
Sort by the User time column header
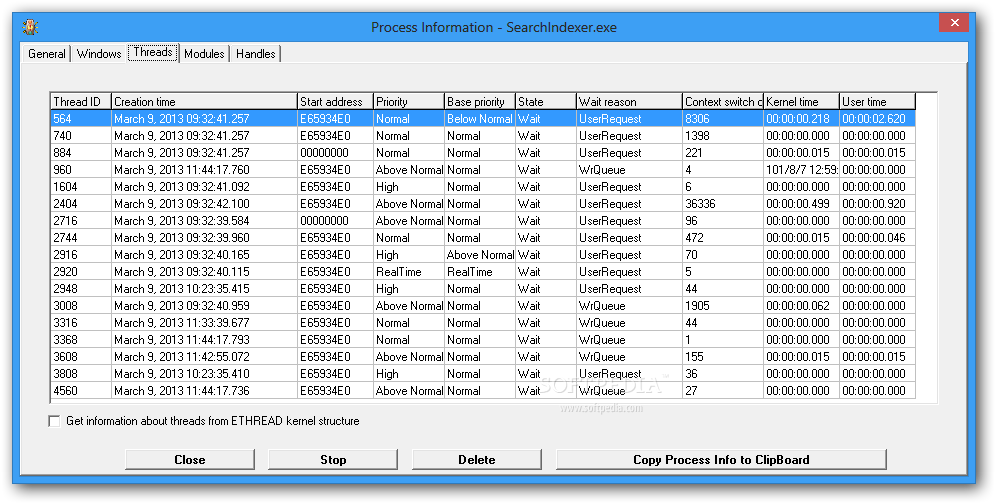(877, 102)
